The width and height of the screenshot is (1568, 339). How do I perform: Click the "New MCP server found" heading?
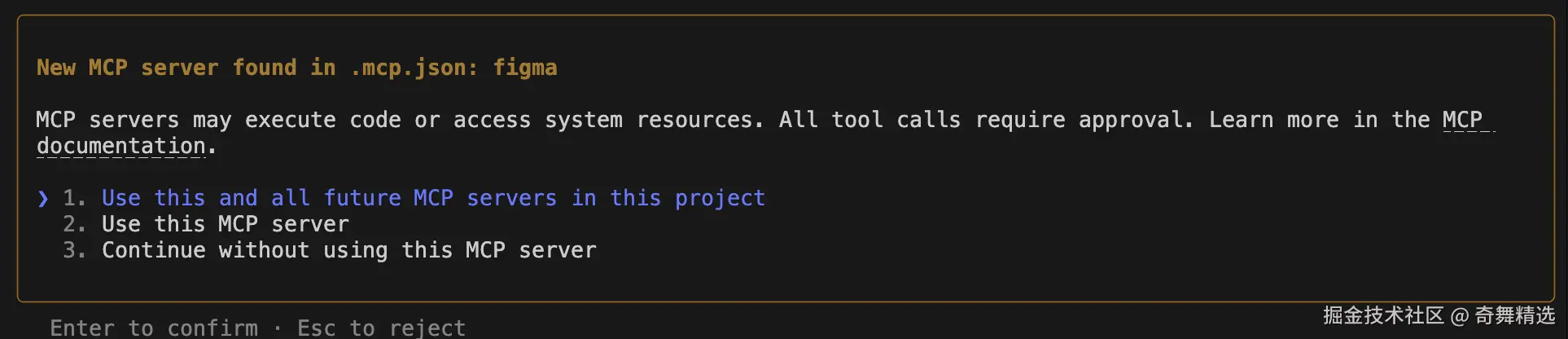click(166, 68)
